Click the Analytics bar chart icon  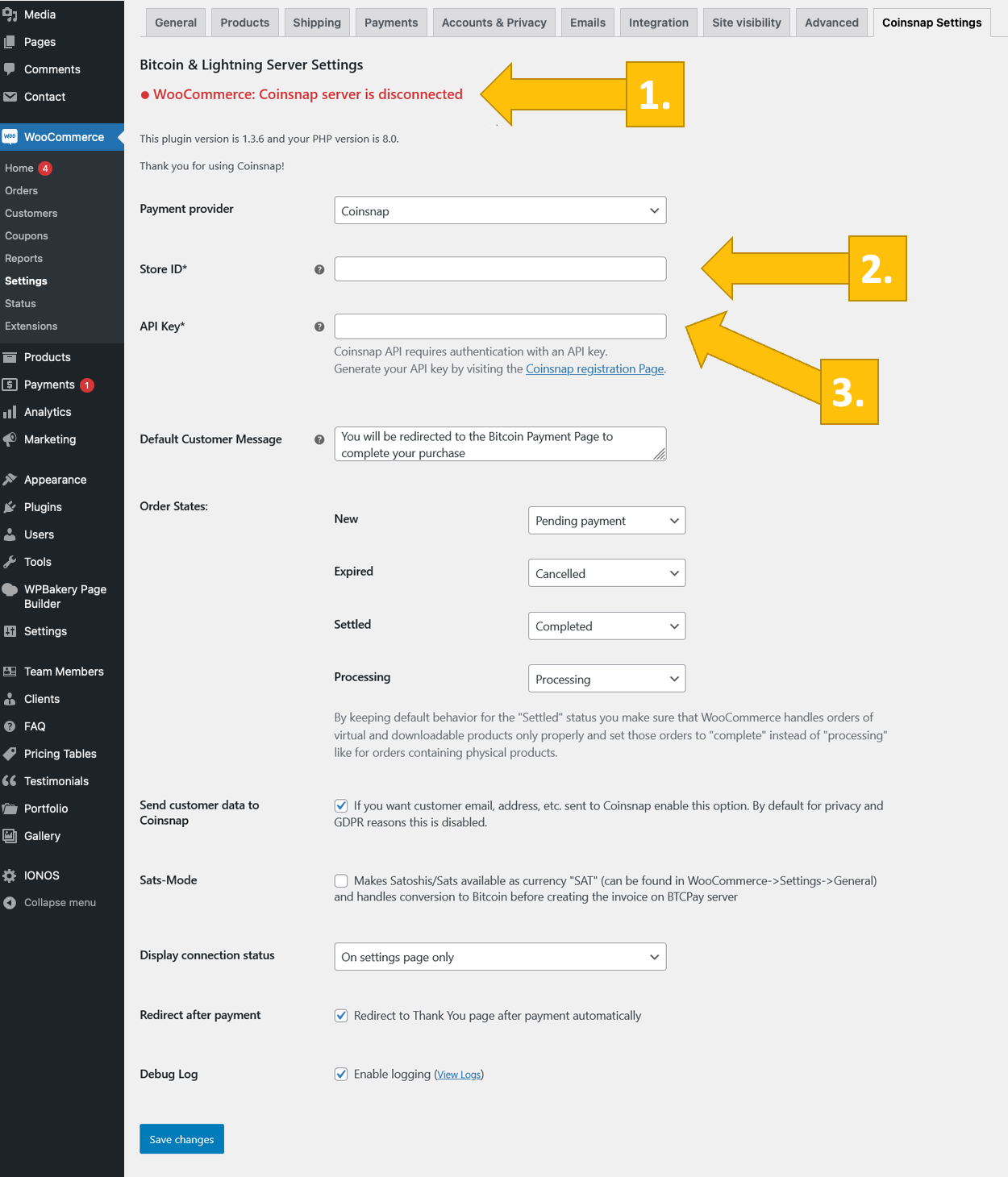[x=10, y=412]
